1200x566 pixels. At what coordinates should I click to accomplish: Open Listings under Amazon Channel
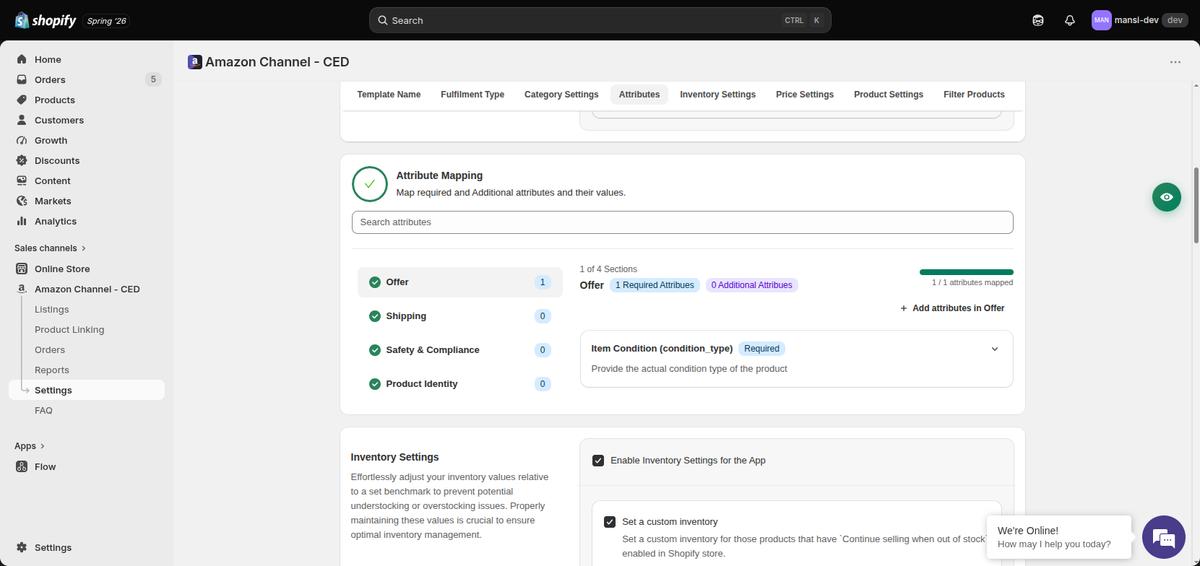(x=52, y=310)
